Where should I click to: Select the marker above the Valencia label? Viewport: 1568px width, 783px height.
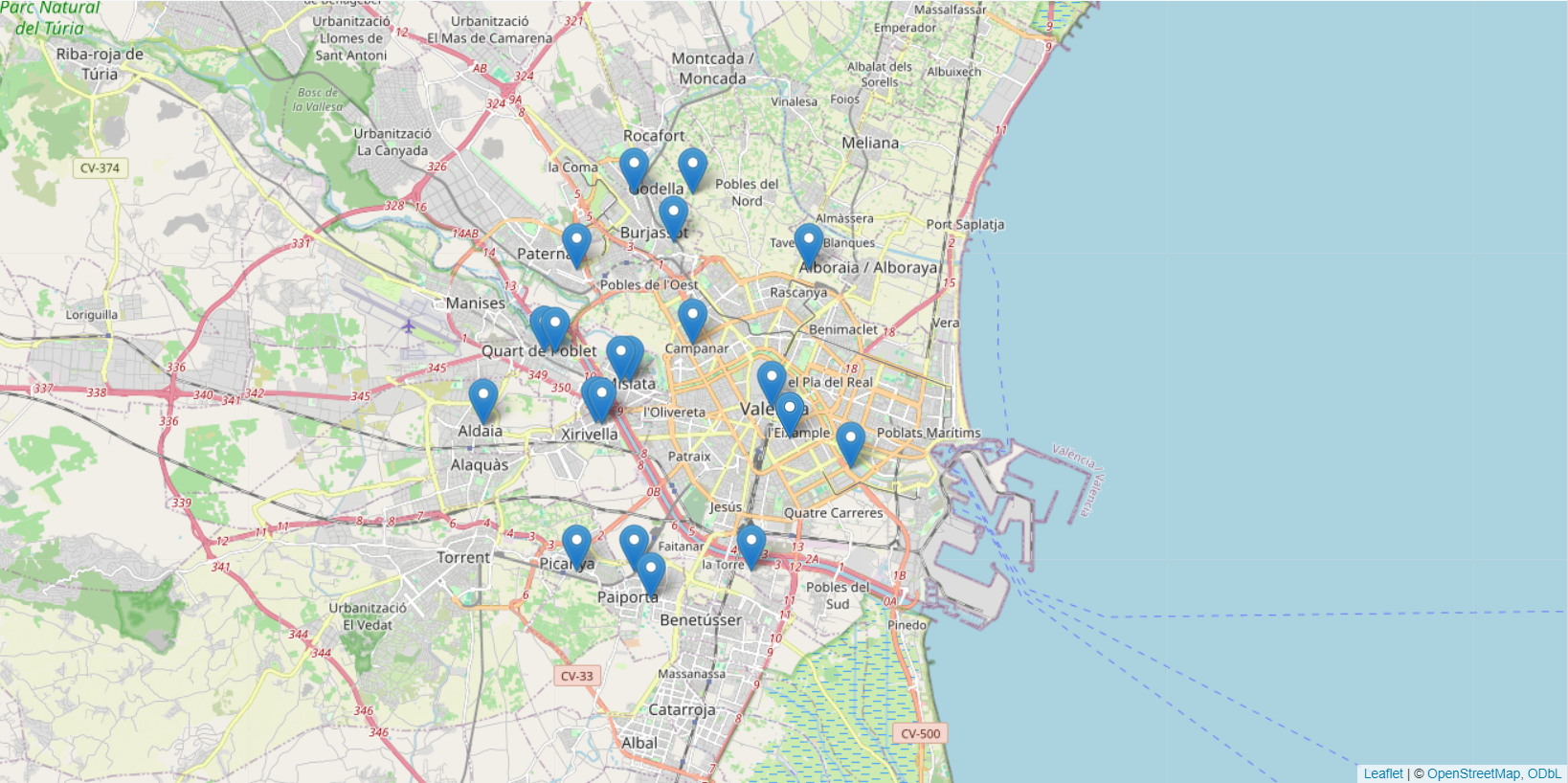pyautogui.click(x=772, y=380)
